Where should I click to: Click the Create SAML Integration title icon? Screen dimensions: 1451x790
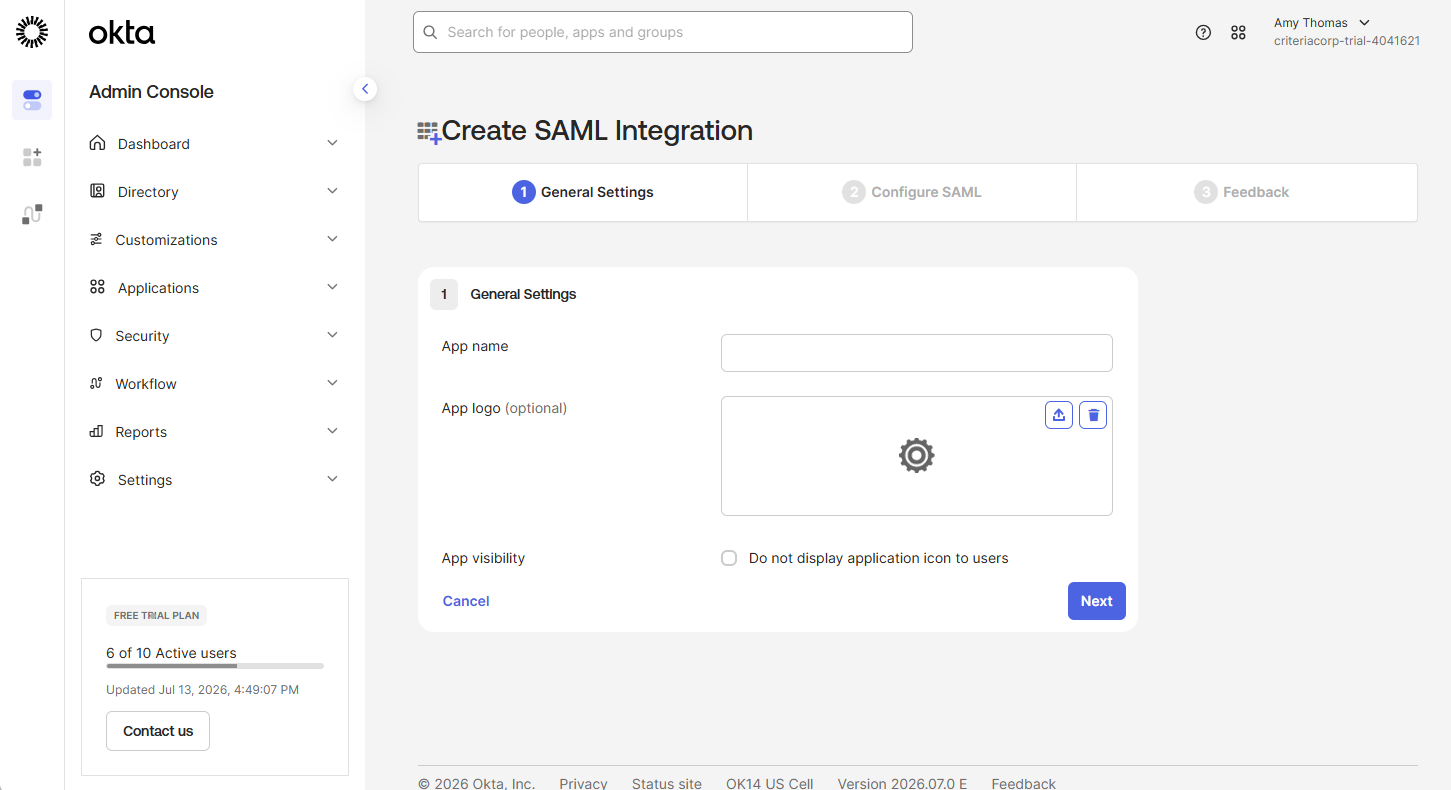[429, 132]
